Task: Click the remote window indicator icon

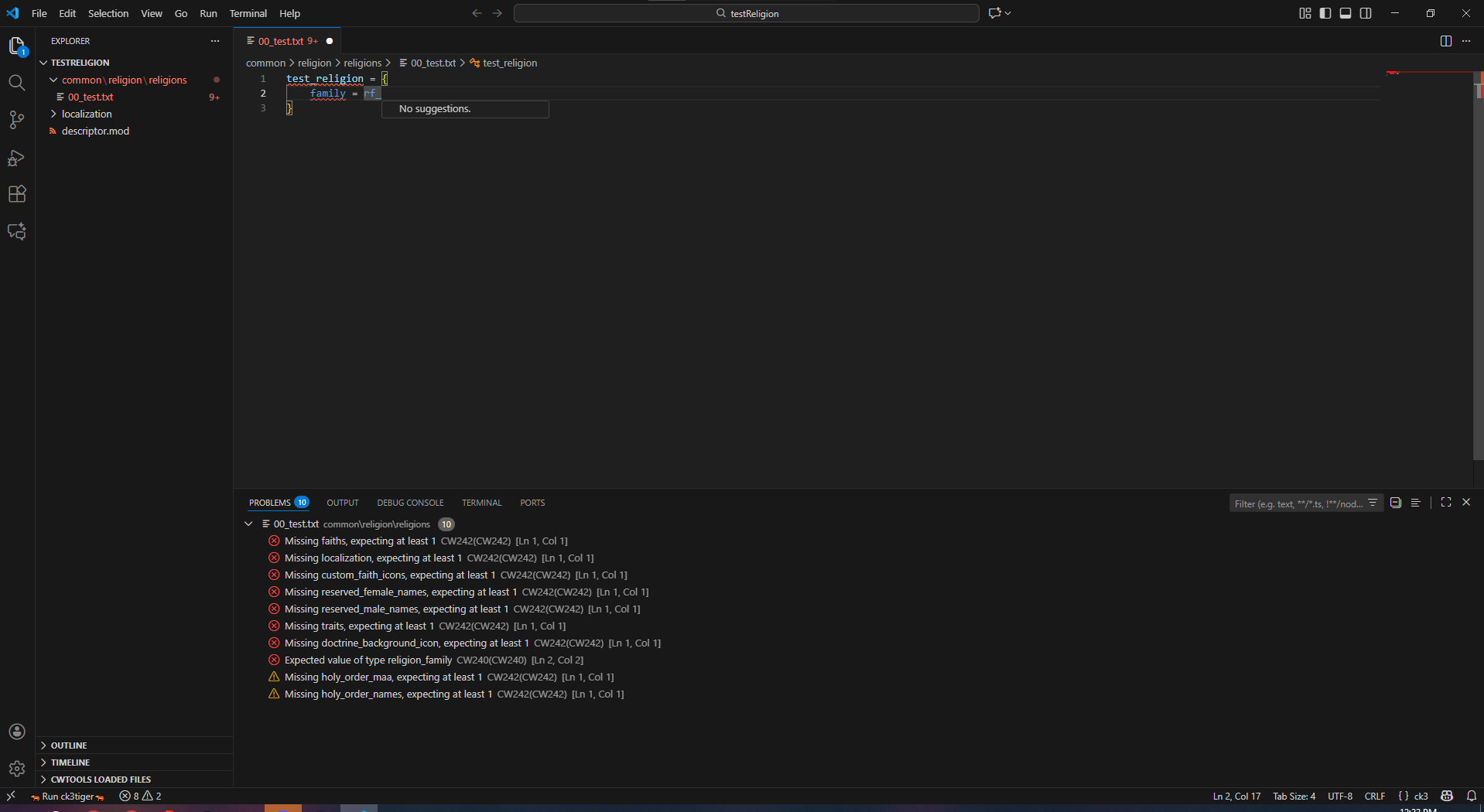Action: 11,796
